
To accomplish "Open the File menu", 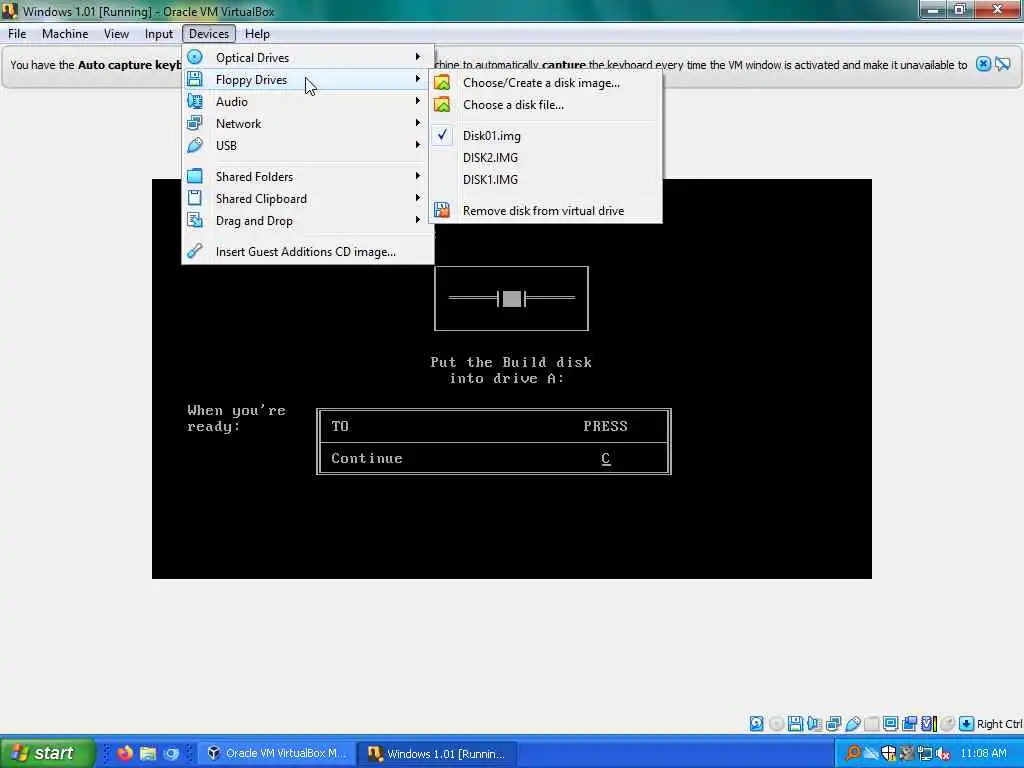I will (x=17, y=34).
